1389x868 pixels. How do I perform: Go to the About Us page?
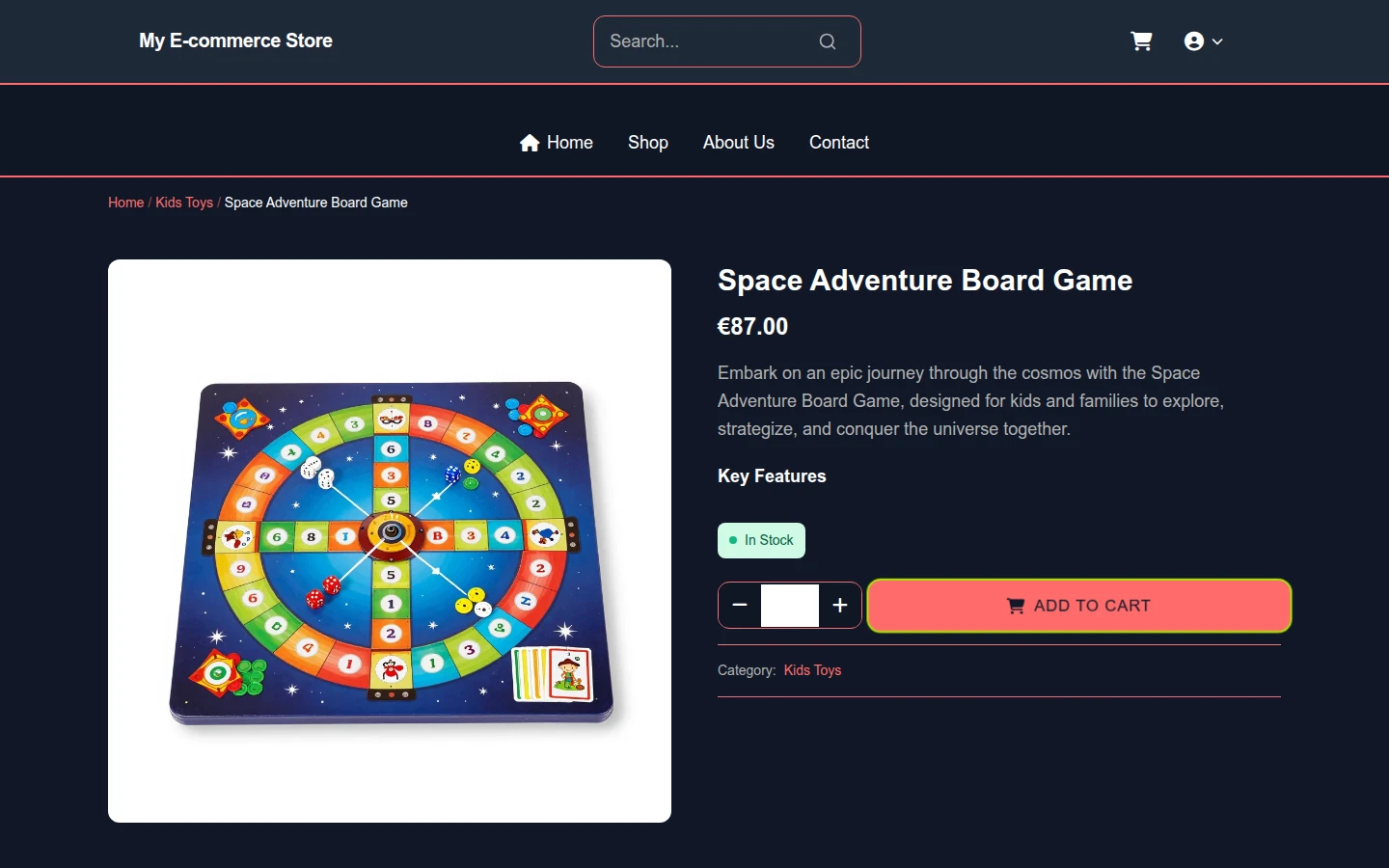[x=739, y=143]
